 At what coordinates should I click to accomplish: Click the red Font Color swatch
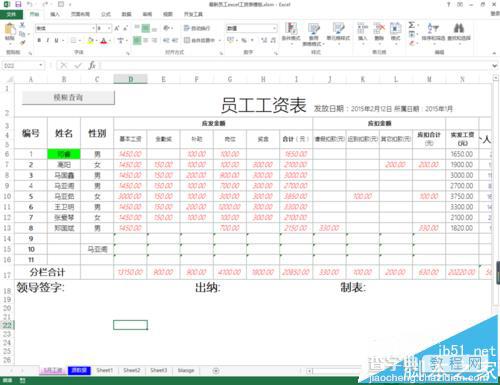coord(104,41)
